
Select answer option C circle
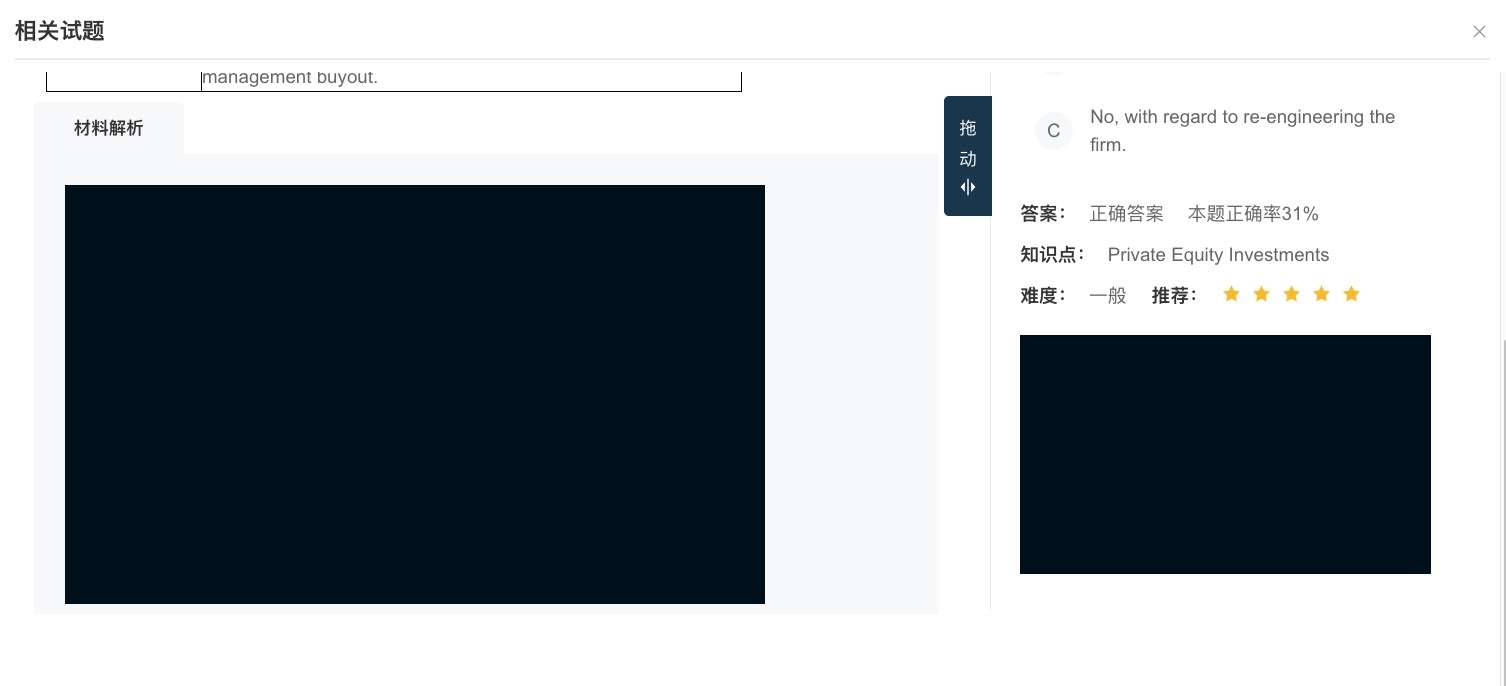(x=1054, y=131)
